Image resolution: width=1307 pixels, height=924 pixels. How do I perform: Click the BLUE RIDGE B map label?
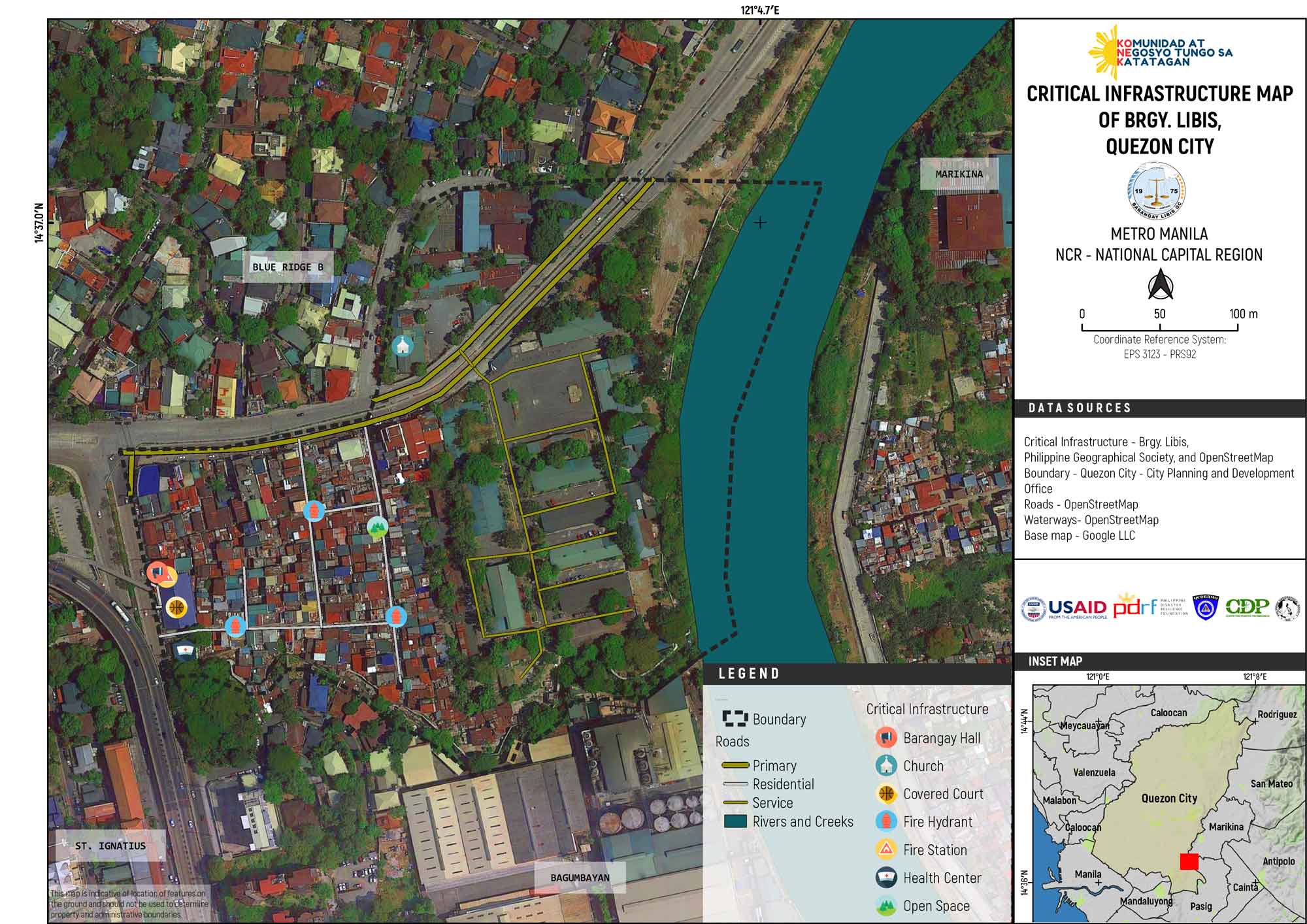tap(288, 267)
